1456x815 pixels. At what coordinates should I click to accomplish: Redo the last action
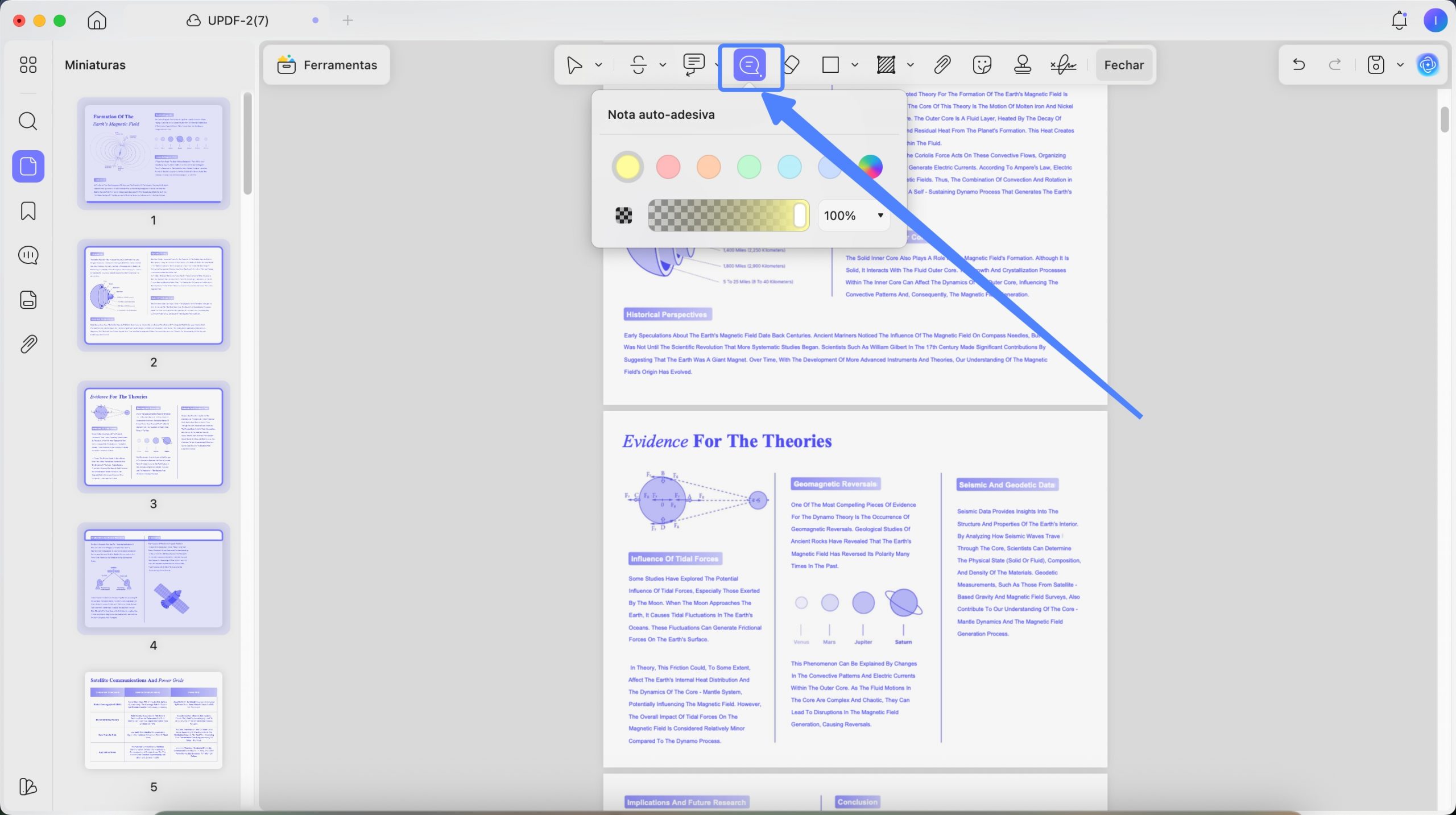coord(1335,65)
